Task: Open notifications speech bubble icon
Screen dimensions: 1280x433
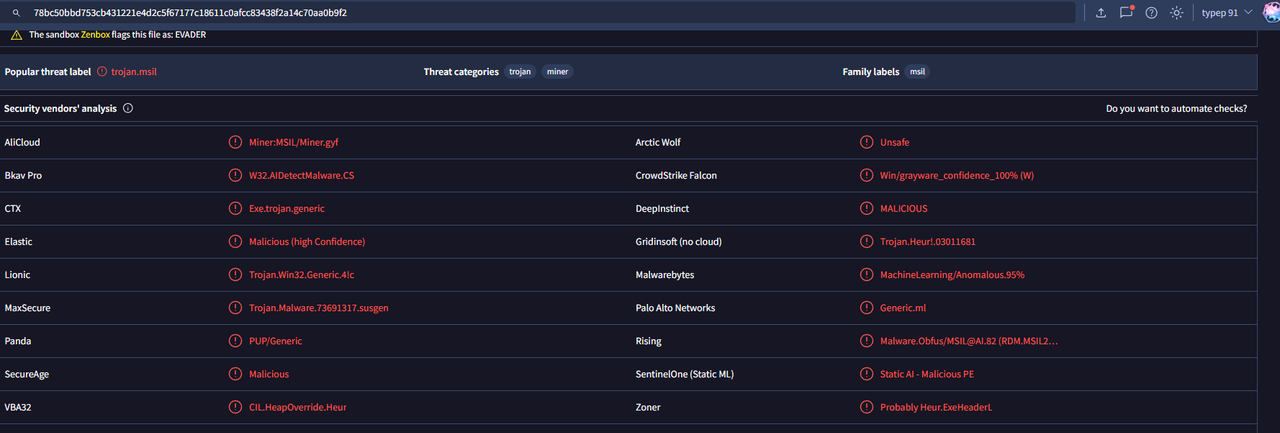Action: pyautogui.click(x=1127, y=13)
